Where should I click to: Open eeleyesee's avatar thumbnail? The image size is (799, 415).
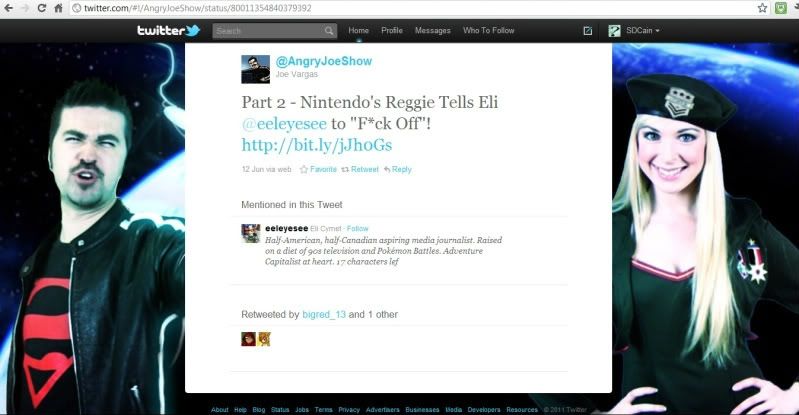coord(251,234)
